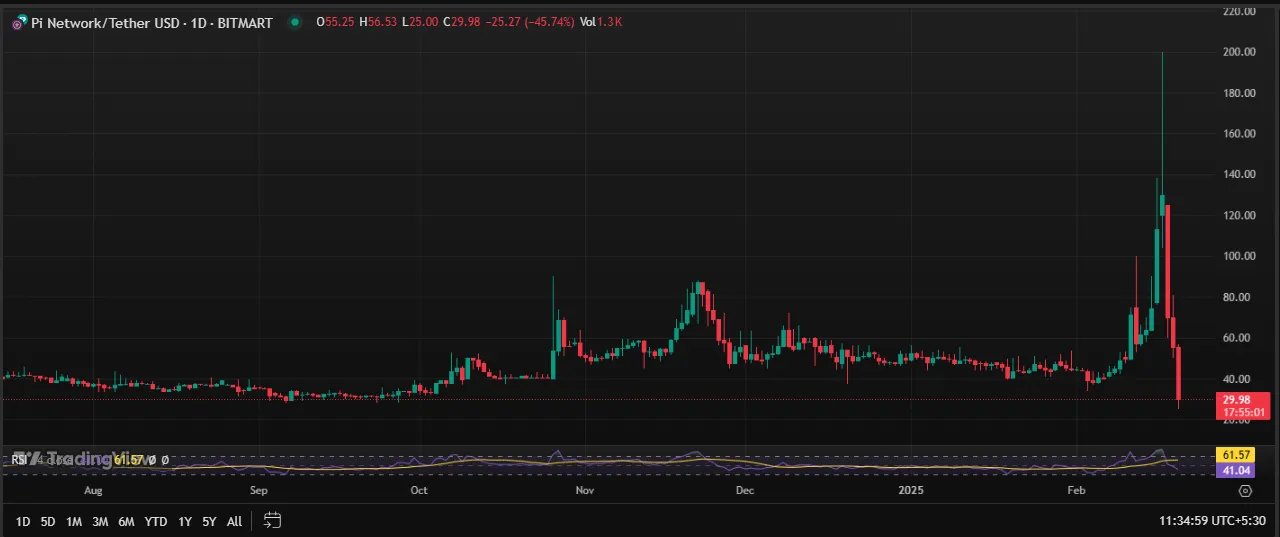Select the All time range

(x=234, y=521)
